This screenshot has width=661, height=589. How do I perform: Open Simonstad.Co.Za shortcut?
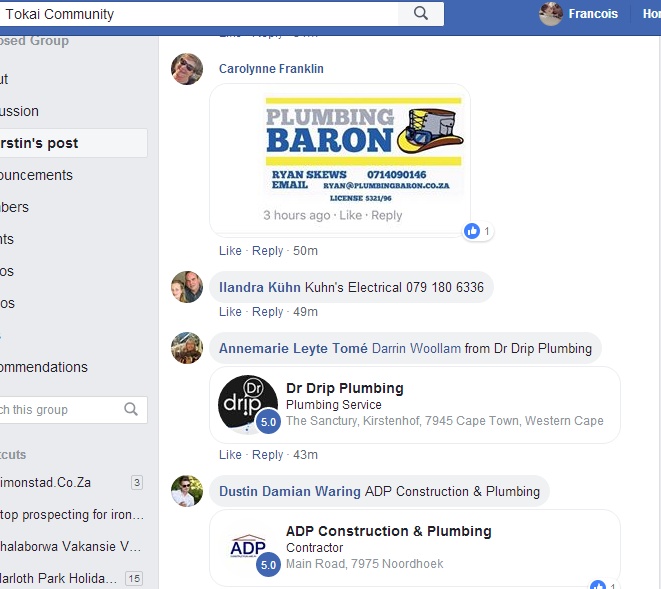(x=45, y=482)
